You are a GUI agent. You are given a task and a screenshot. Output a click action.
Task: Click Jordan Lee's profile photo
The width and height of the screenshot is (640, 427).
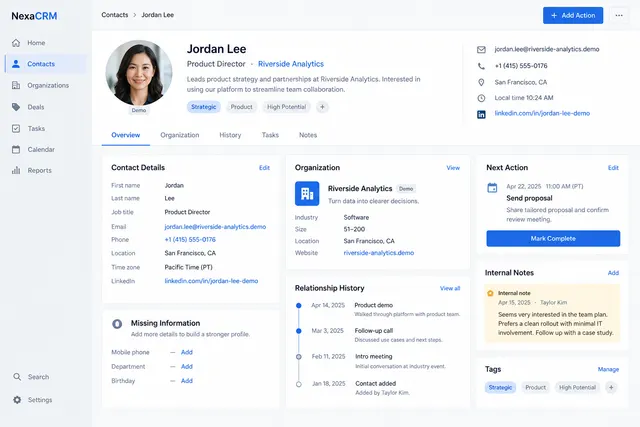[139, 73]
